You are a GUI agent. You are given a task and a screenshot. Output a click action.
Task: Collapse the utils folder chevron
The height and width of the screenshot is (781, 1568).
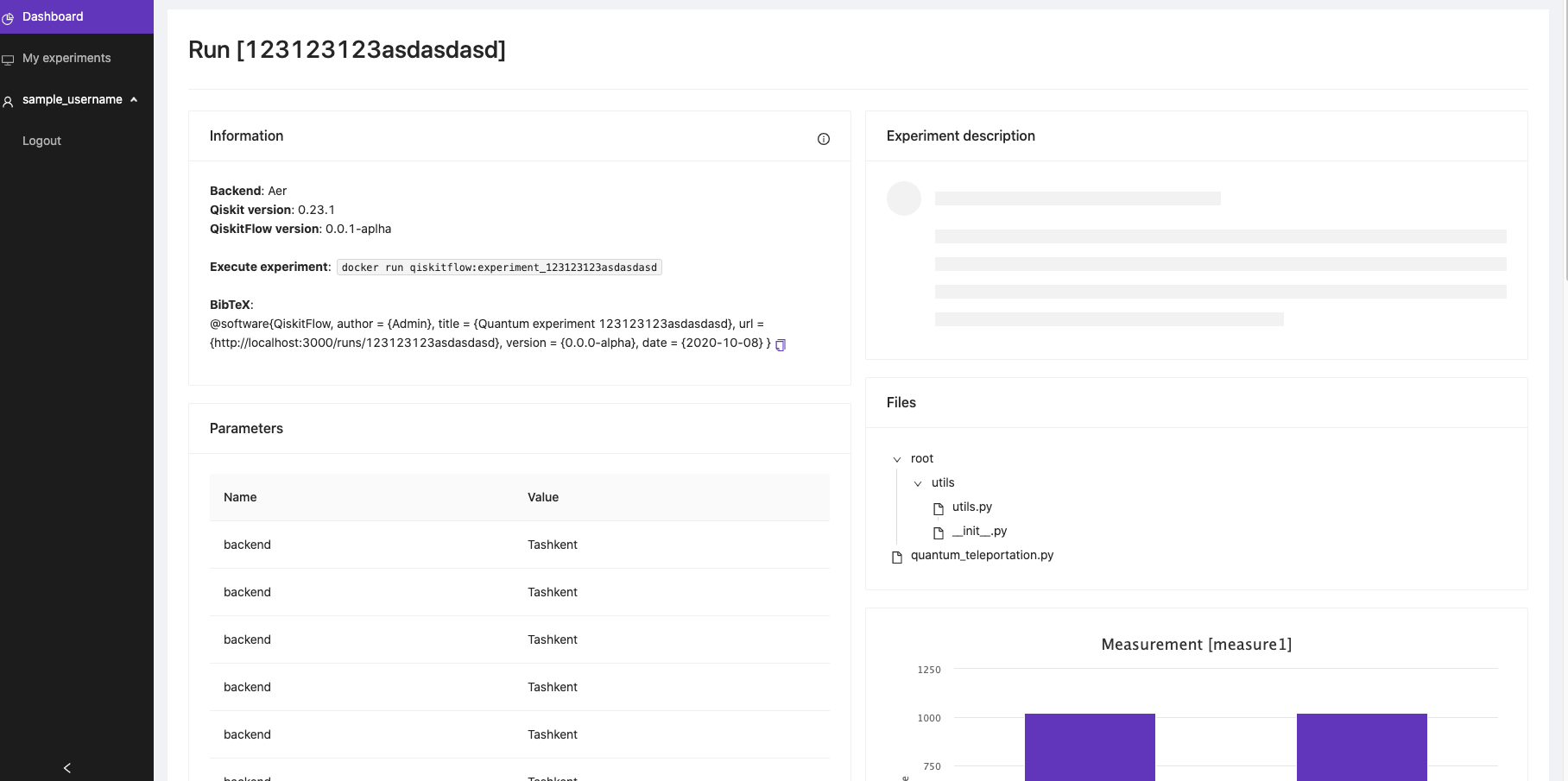click(x=918, y=483)
